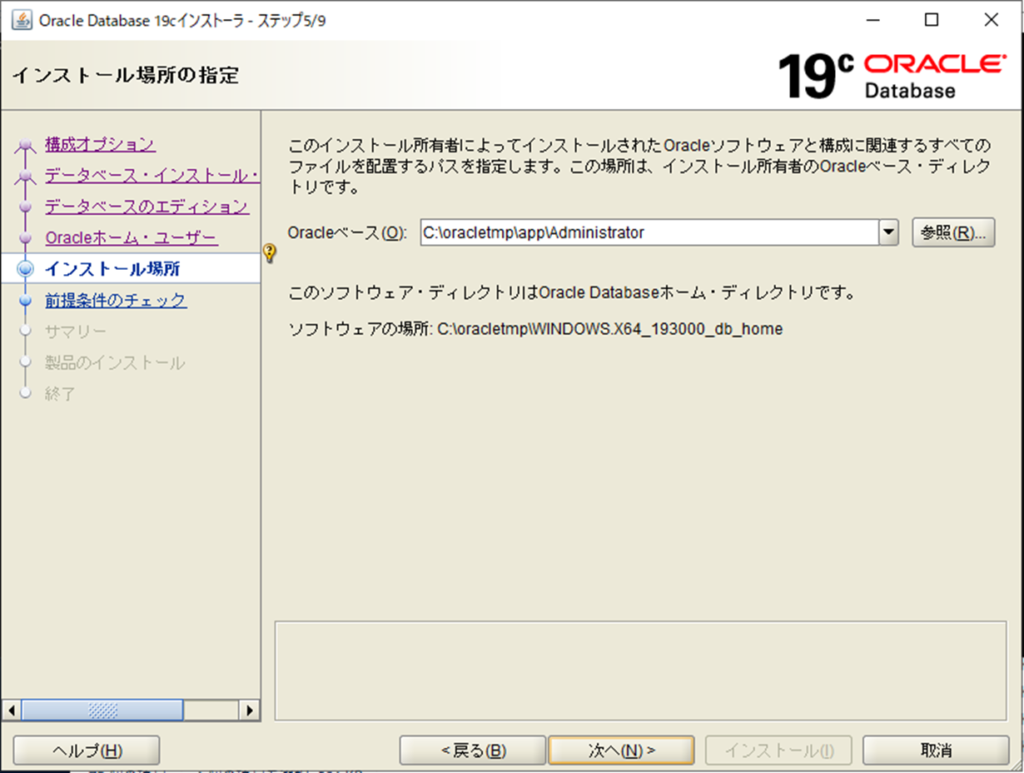Open データベース・インストール step link

point(152,176)
